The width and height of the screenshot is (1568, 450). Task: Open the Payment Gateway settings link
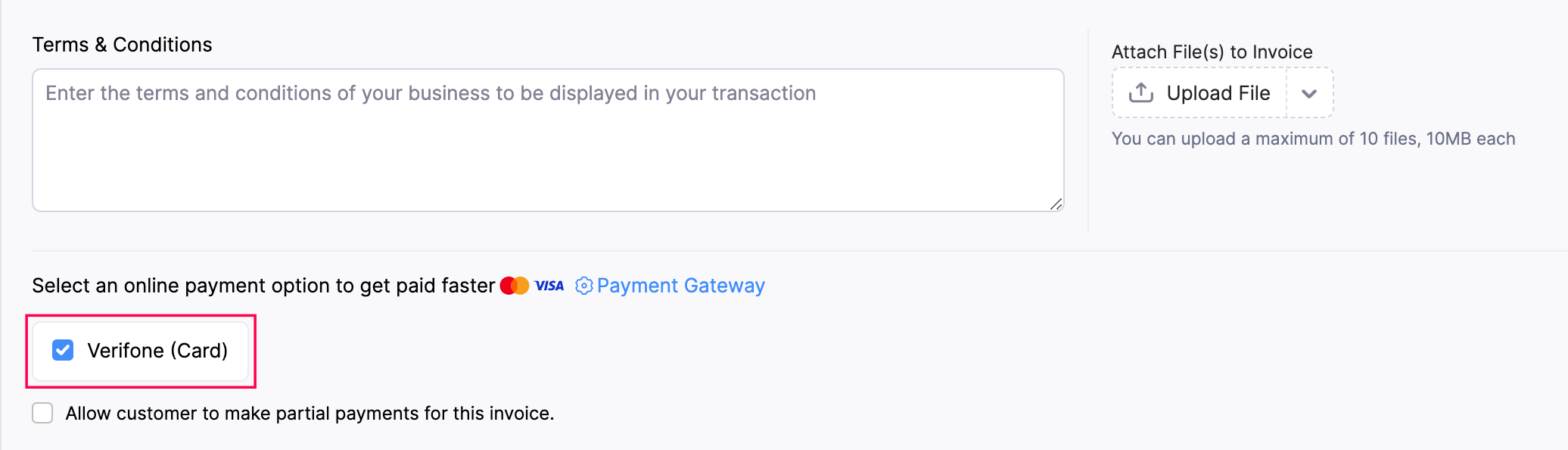[x=680, y=286]
